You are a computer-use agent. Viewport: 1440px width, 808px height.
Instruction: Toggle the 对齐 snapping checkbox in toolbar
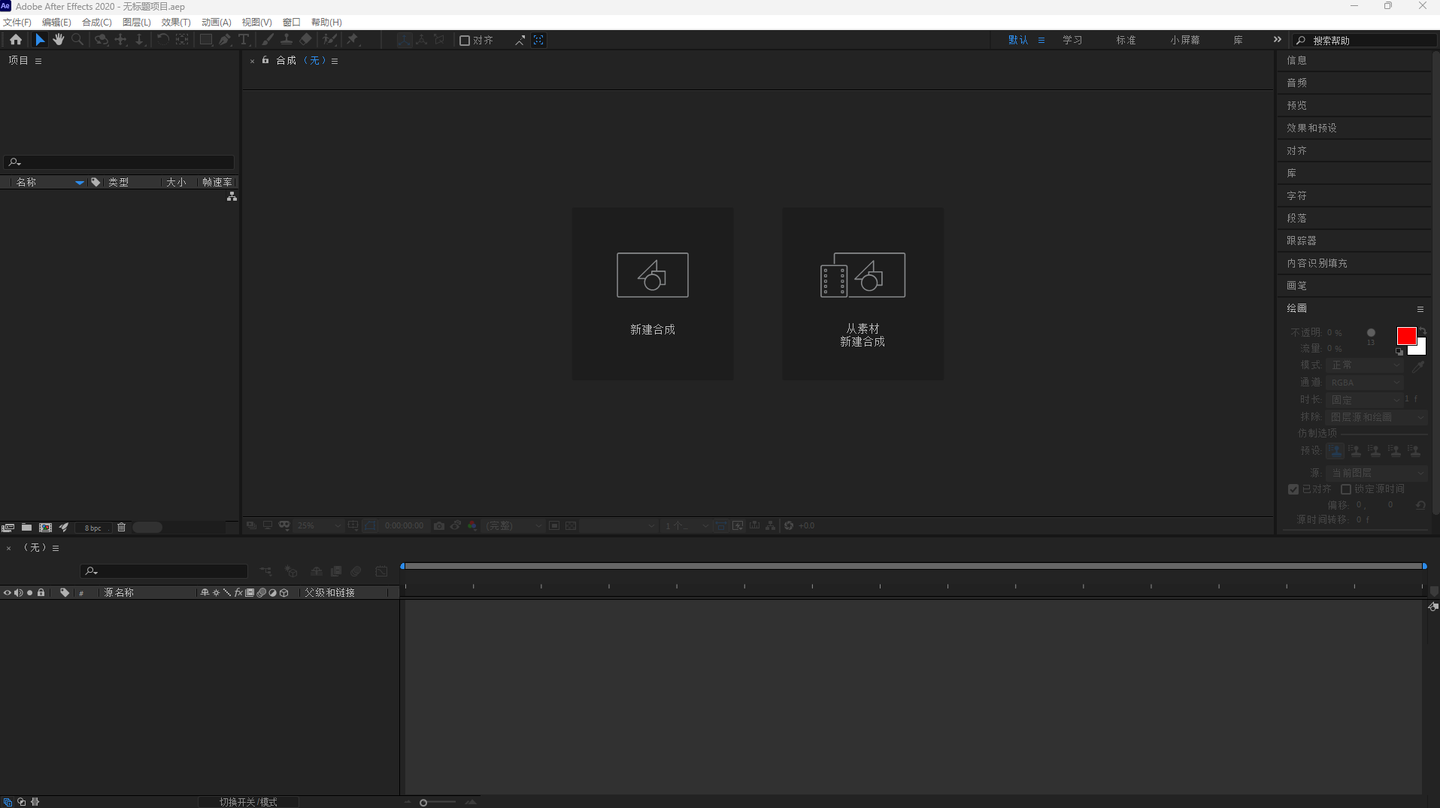click(464, 40)
